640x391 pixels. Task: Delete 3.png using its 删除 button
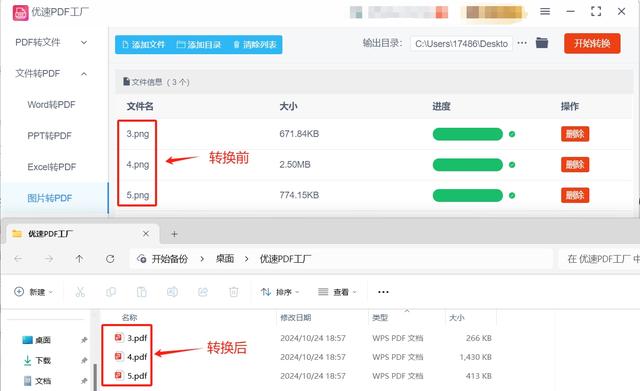(575, 134)
